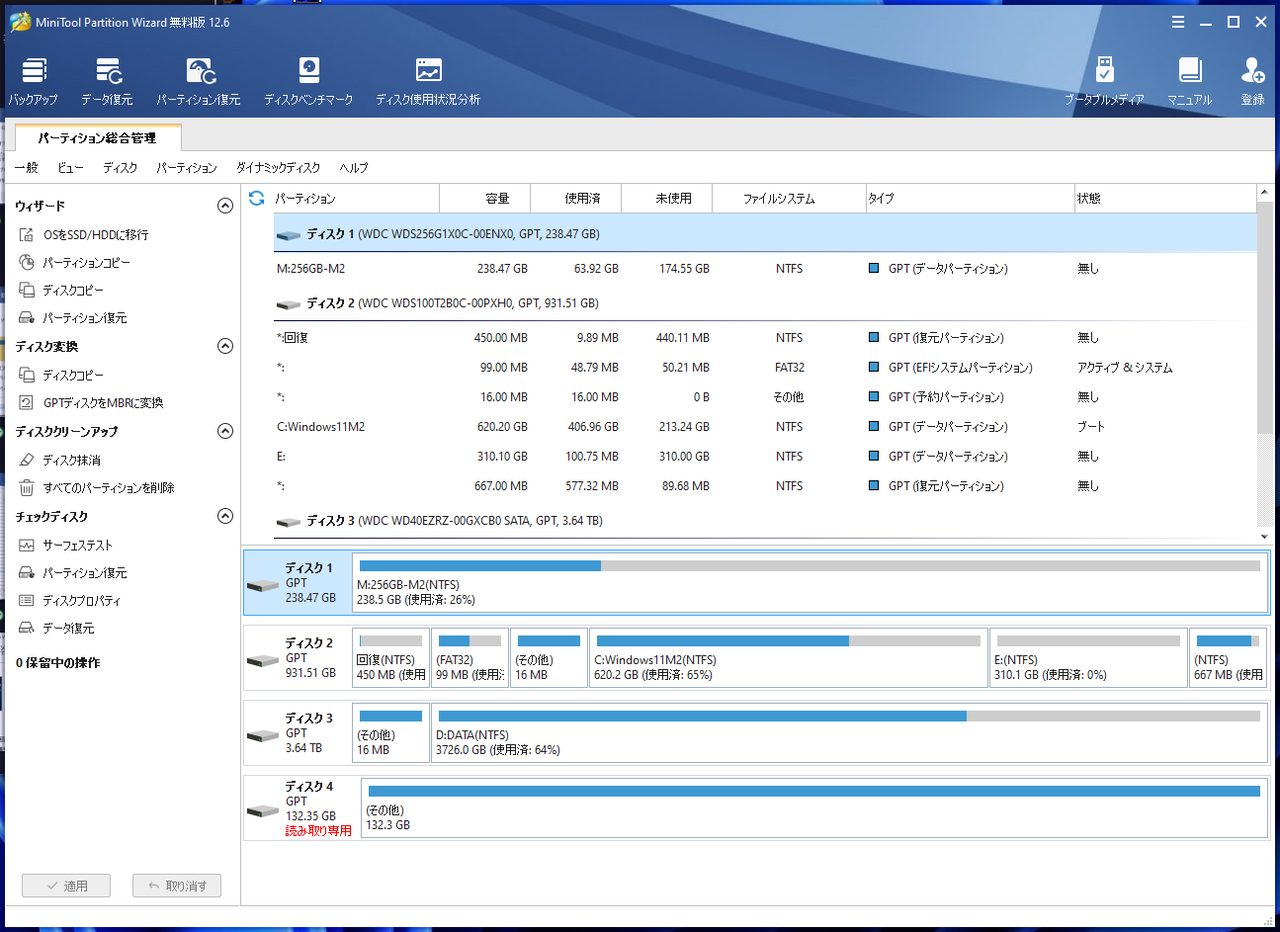Open パーティション復元 under ウィザード
1280x932 pixels.
click(x=73, y=317)
